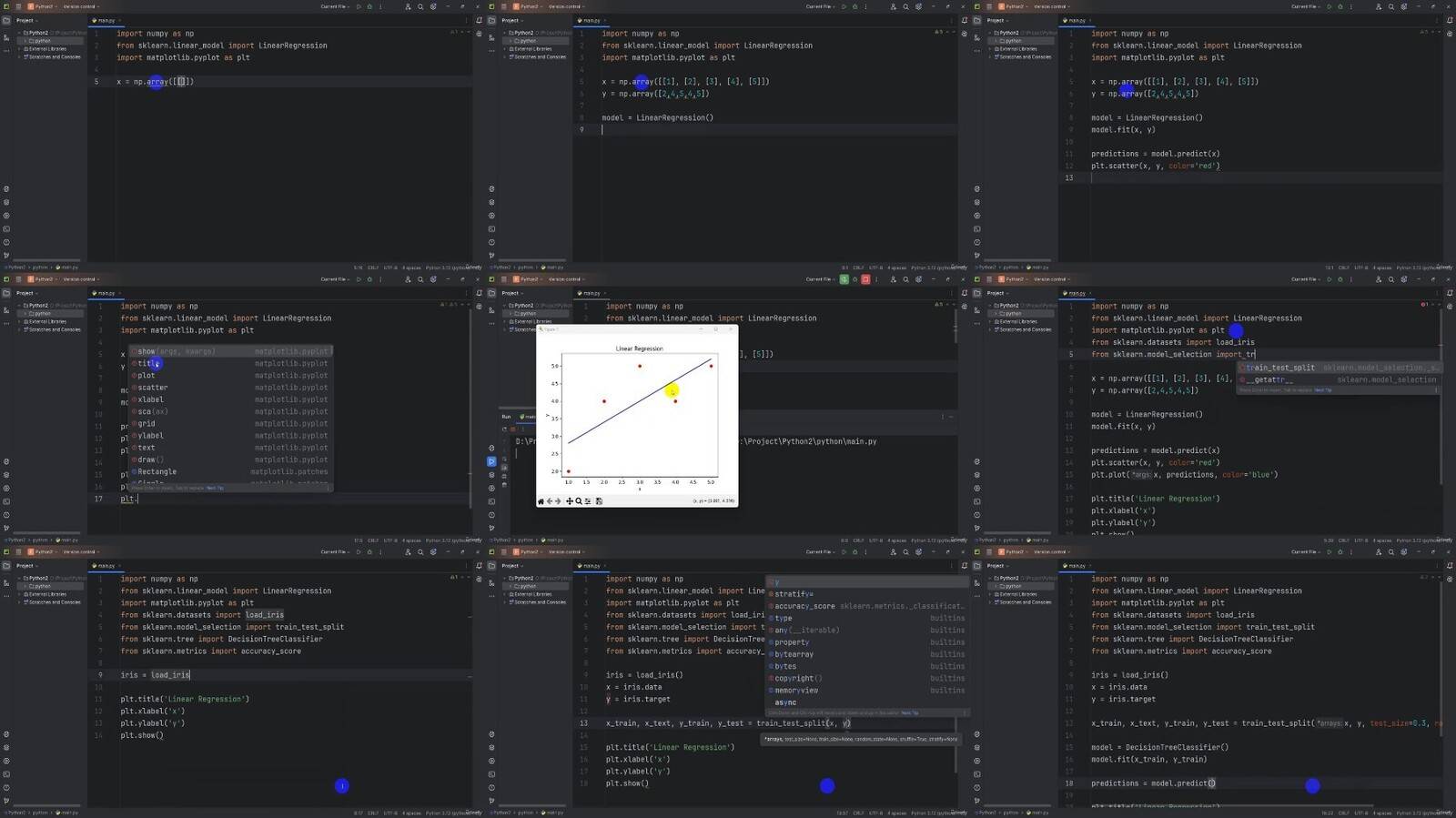This screenshot has height=818, width=1456.
Task: Open the Git sidebar icon in the plt. autocomplete frame
Action: coord(6,528)
